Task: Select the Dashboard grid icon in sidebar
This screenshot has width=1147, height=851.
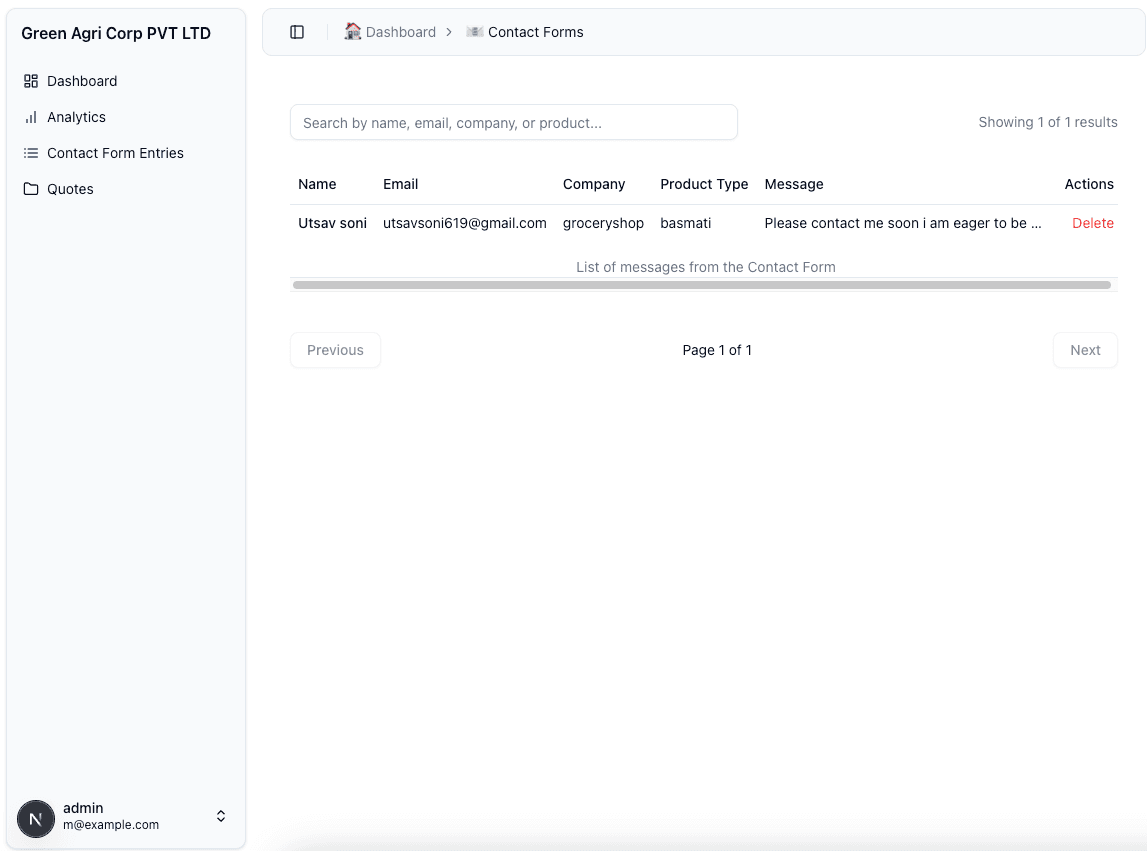Action: click(x=32, y=81)
